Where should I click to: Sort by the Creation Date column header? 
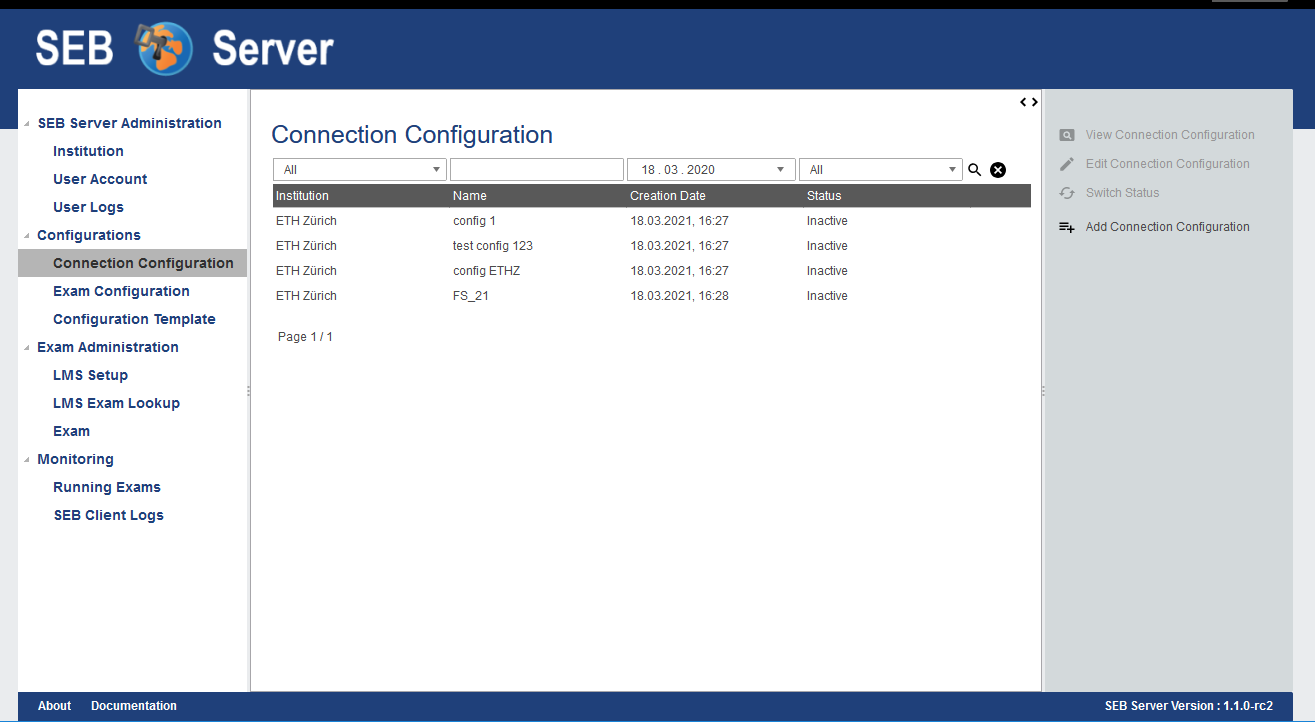668,196
